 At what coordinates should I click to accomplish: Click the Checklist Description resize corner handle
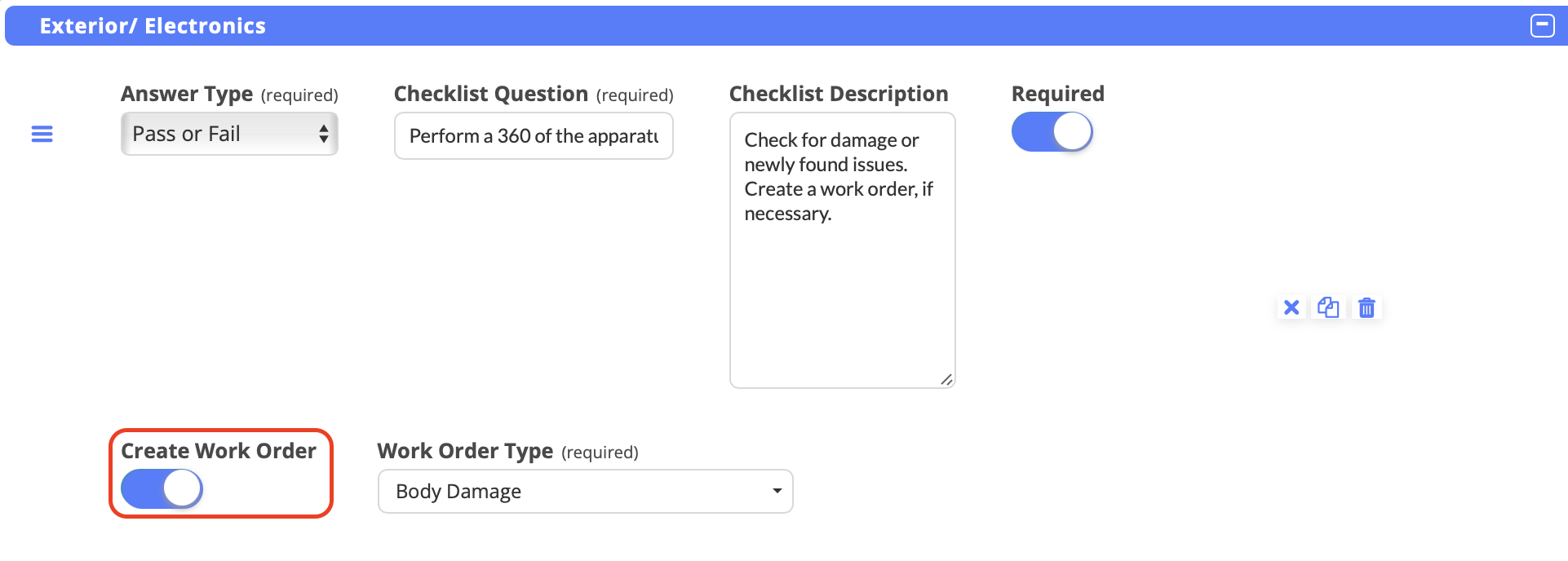(x=946, y=379)
